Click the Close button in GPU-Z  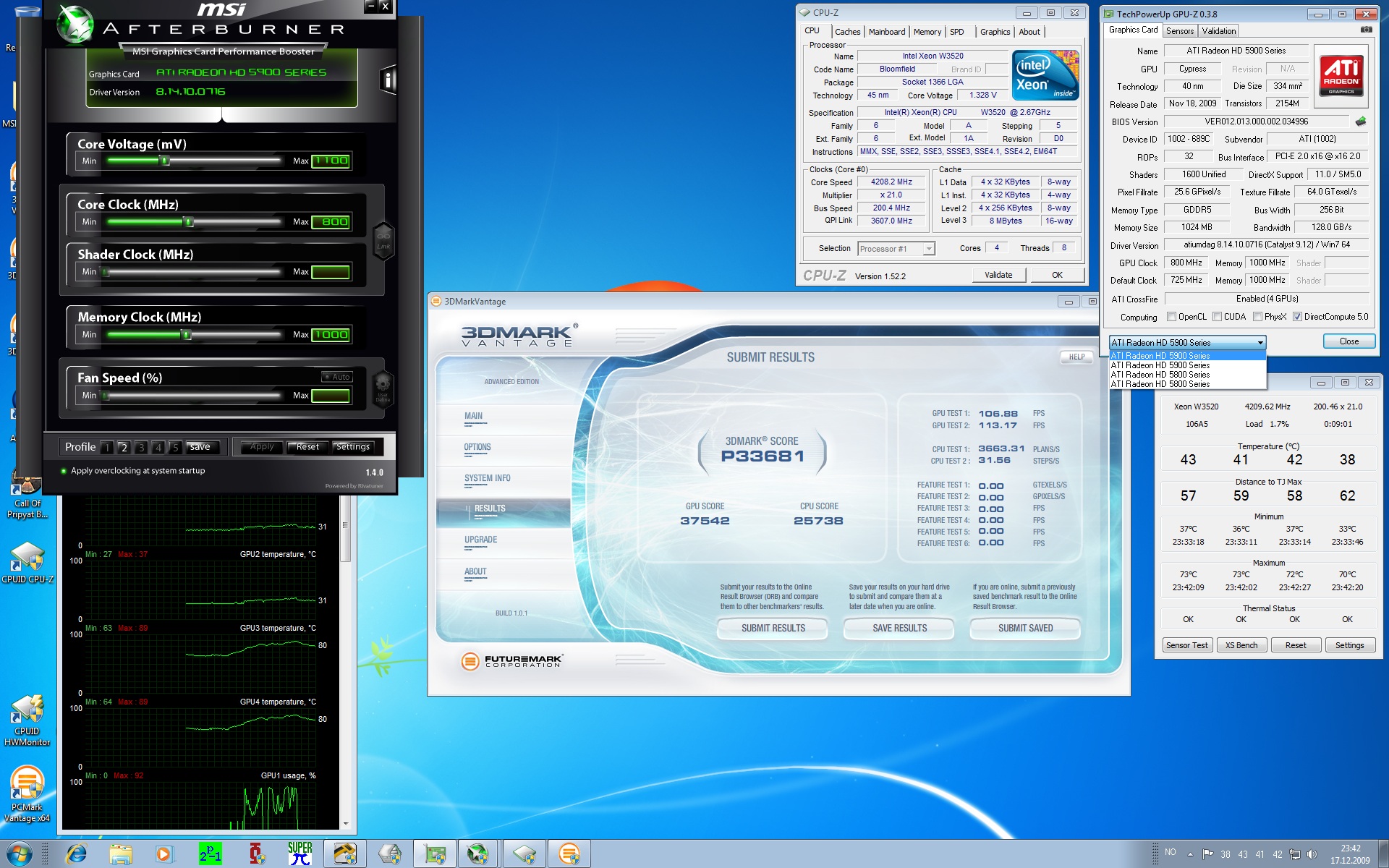(x=1348, y=341)
